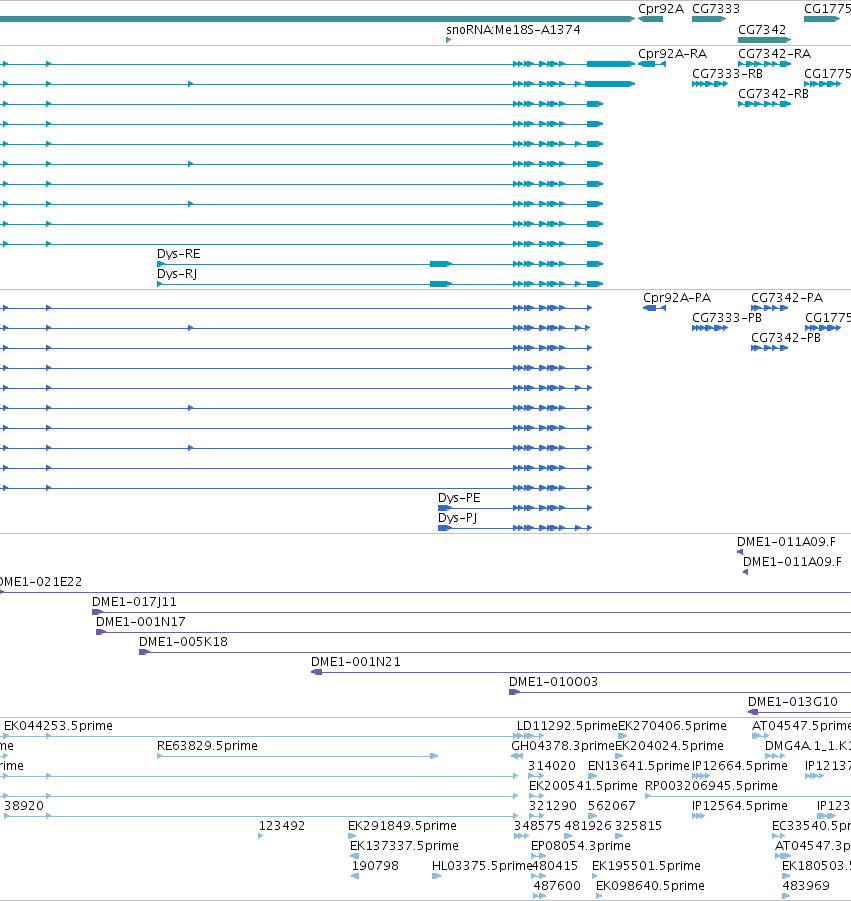
Task: Select the AT04547.5prime EST
Action: 760,736
